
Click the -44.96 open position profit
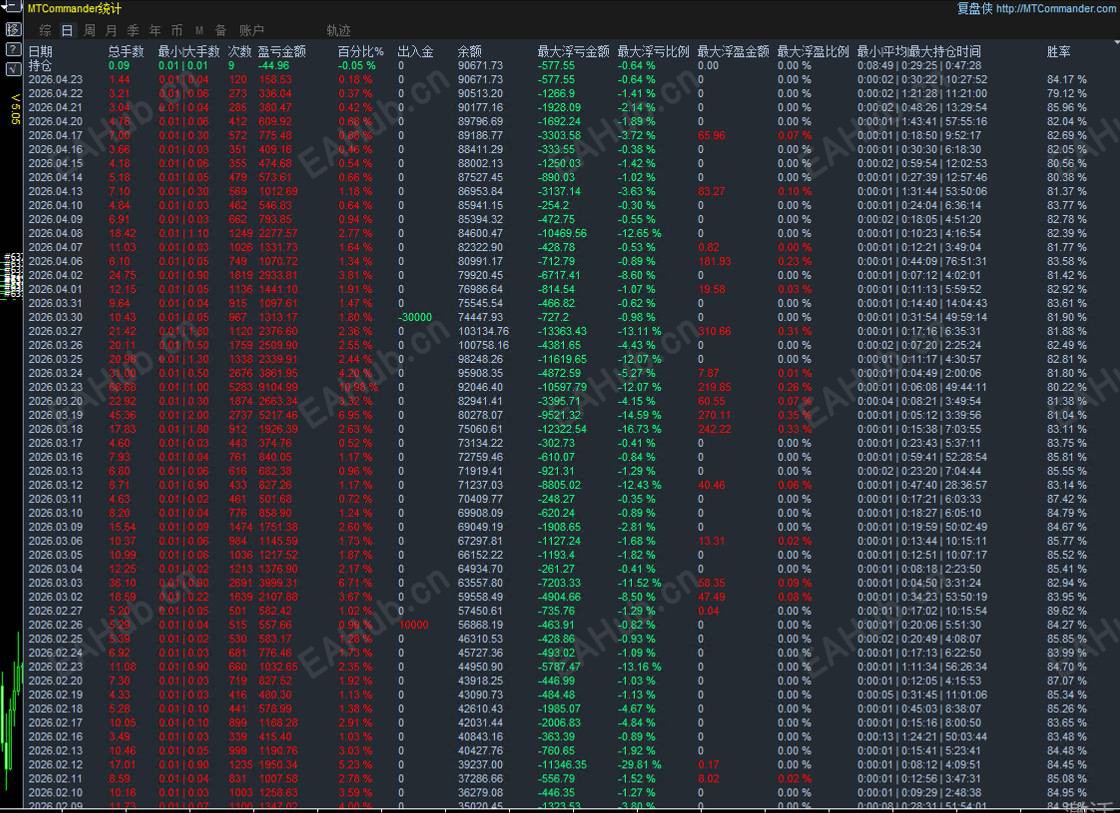274,66
